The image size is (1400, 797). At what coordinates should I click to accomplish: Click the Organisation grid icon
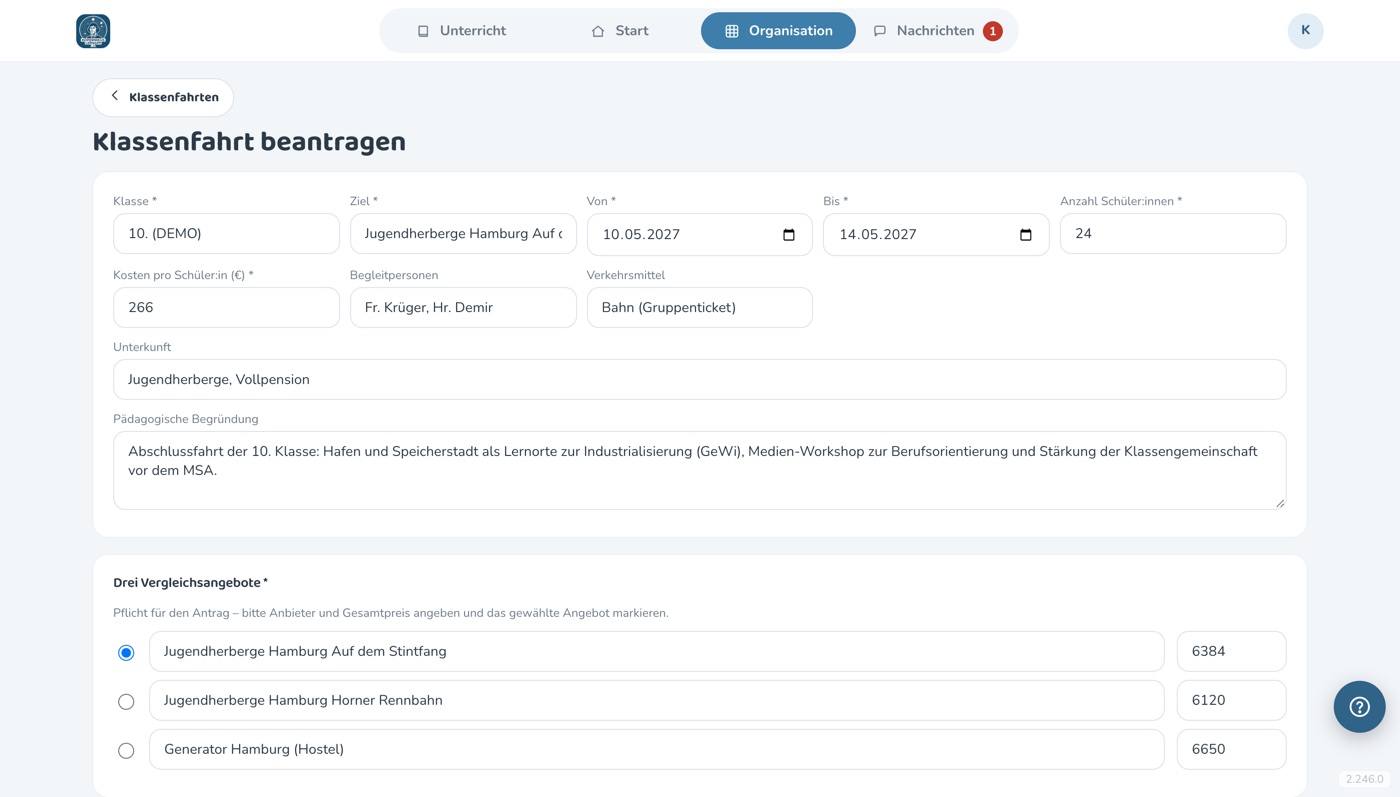click(732, 31)
